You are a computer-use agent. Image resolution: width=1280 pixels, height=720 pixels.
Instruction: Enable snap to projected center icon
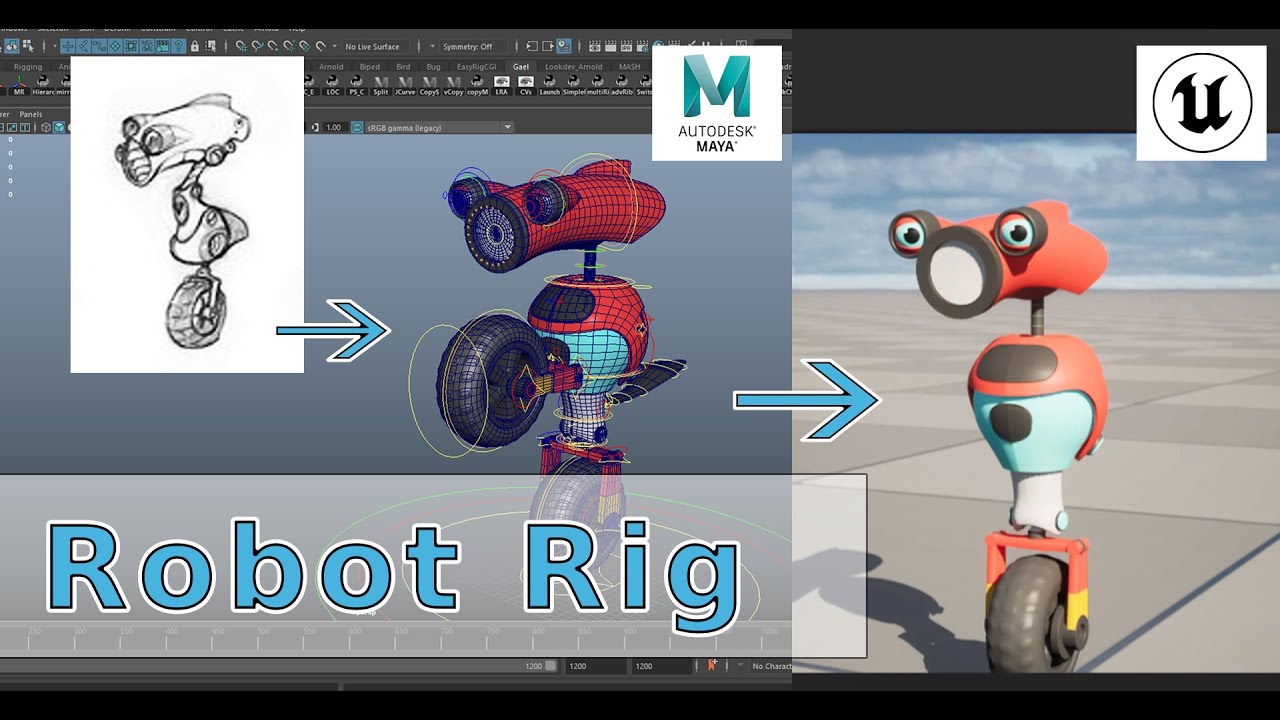[x=289, y=46]
